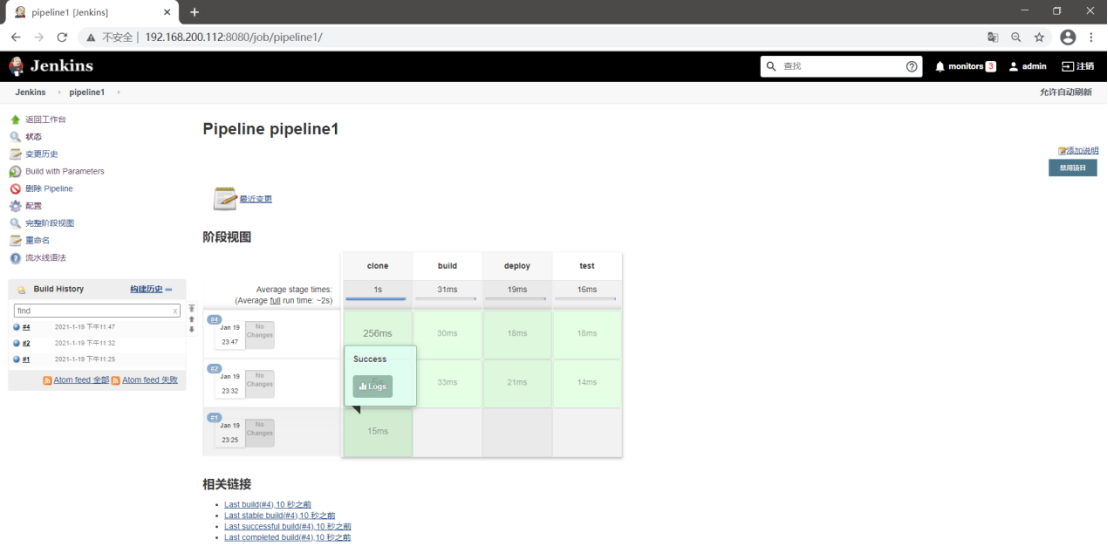
Task: Click the header search field 查找
Action: (x=841, y=66)
